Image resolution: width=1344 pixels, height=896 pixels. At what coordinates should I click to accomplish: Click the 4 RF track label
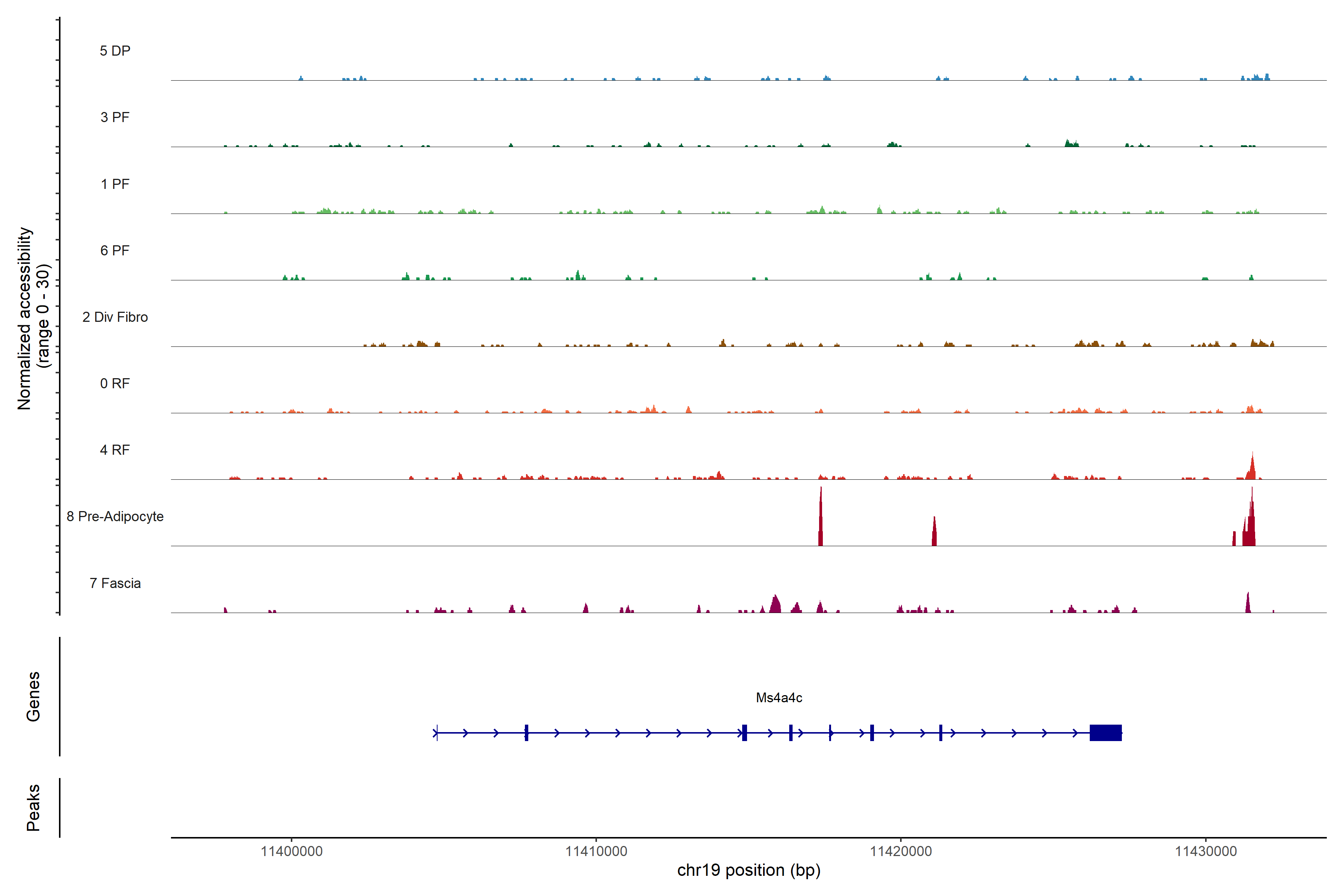pos(115,450)
